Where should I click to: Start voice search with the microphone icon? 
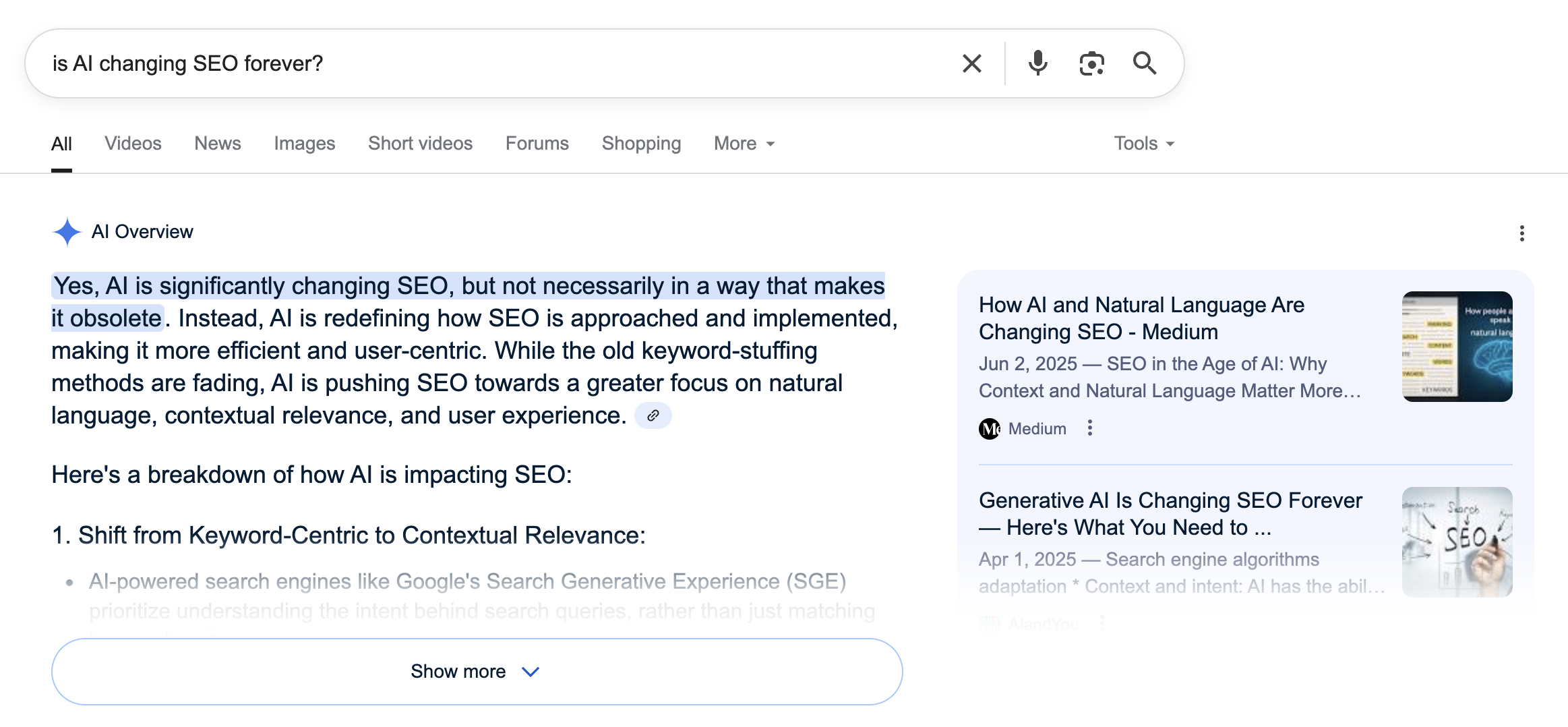coord(1037,63)
